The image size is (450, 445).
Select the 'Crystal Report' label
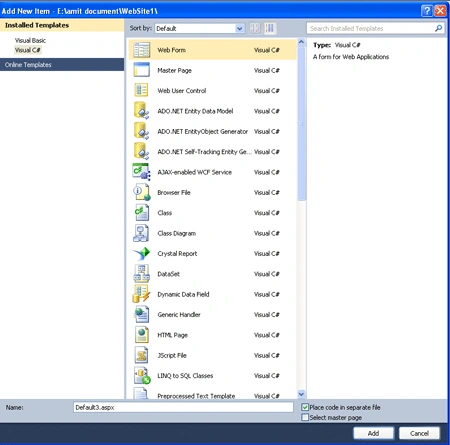[x=177, y=254]
